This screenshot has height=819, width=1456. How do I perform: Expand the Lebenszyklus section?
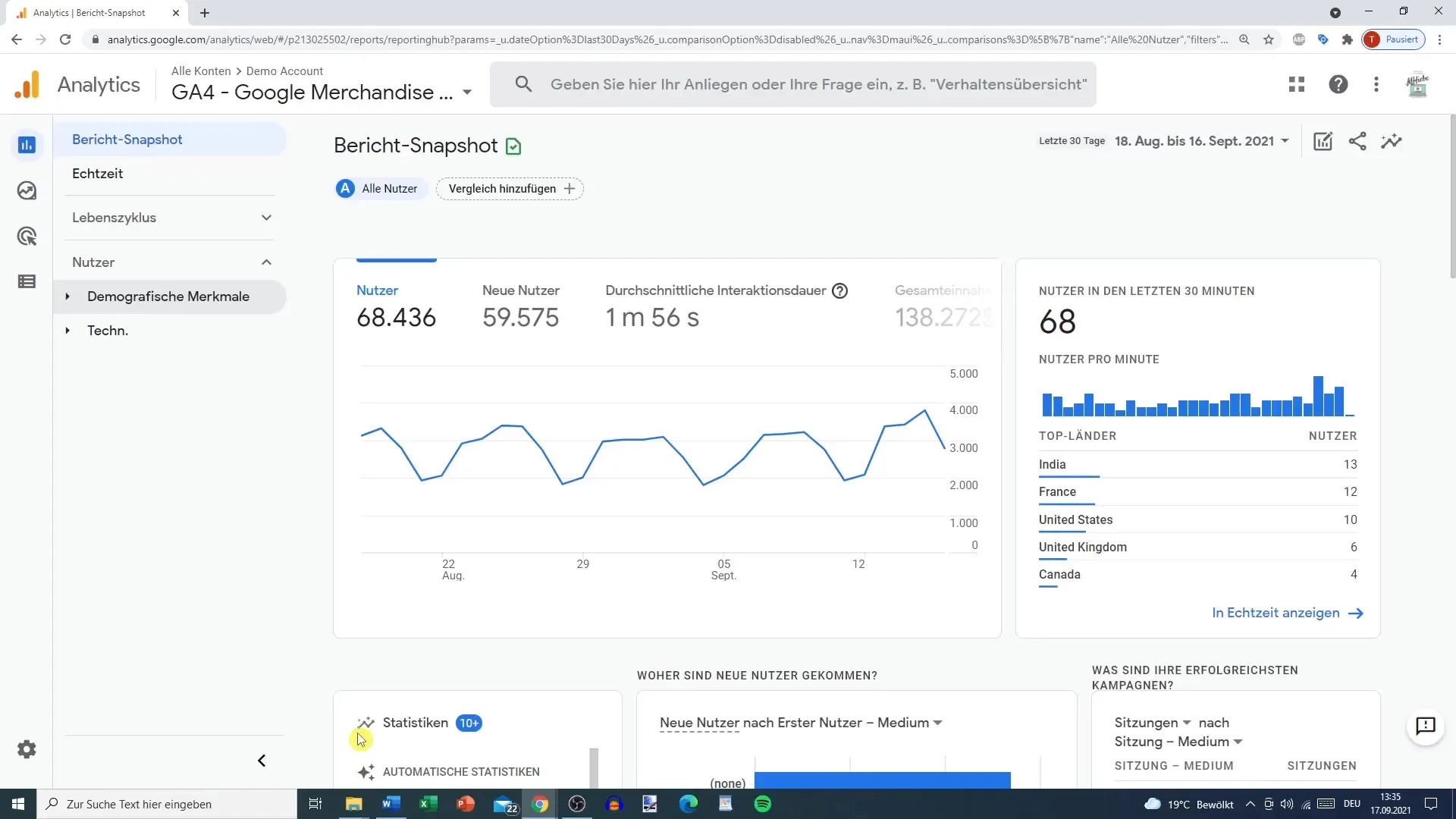point(172,218)
